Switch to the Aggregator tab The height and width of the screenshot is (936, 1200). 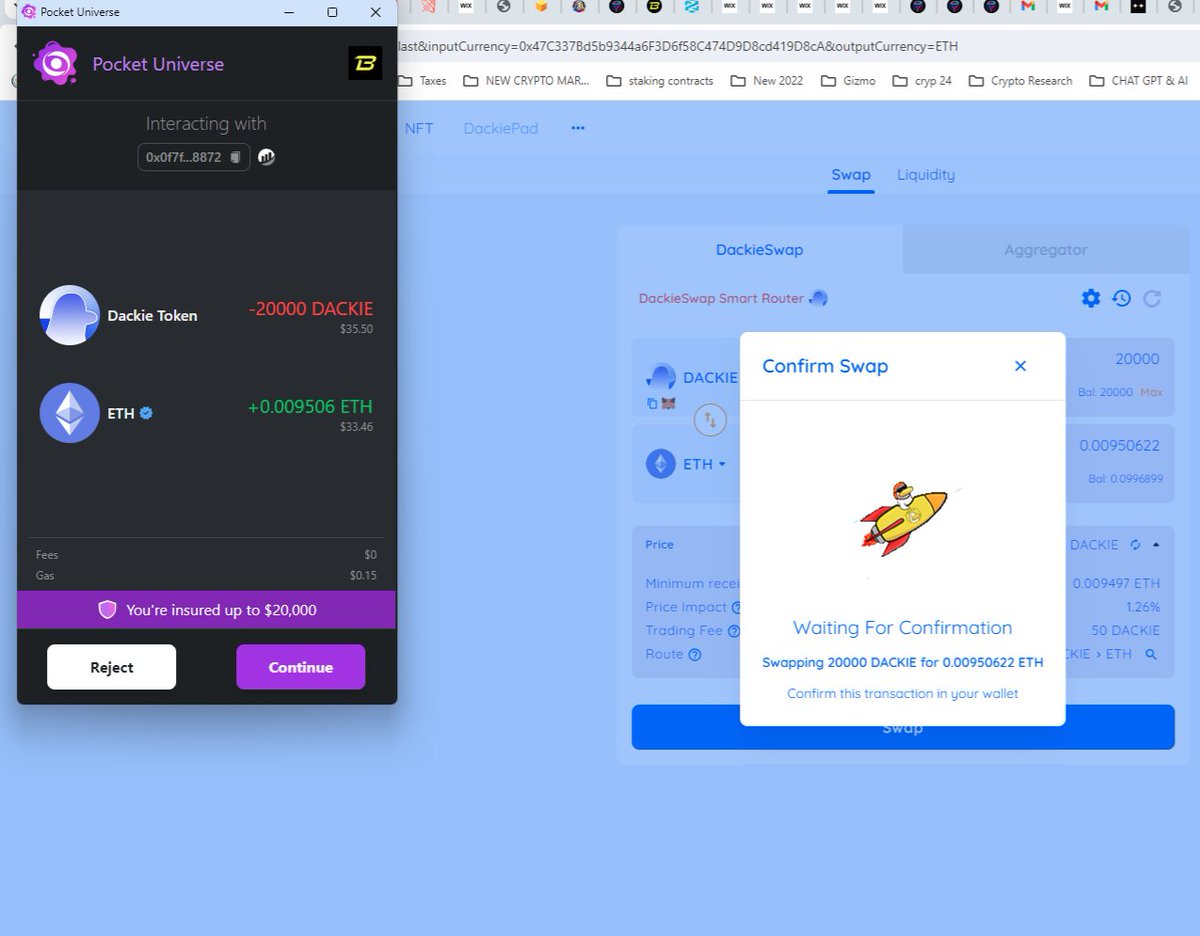pos(1045,250)
